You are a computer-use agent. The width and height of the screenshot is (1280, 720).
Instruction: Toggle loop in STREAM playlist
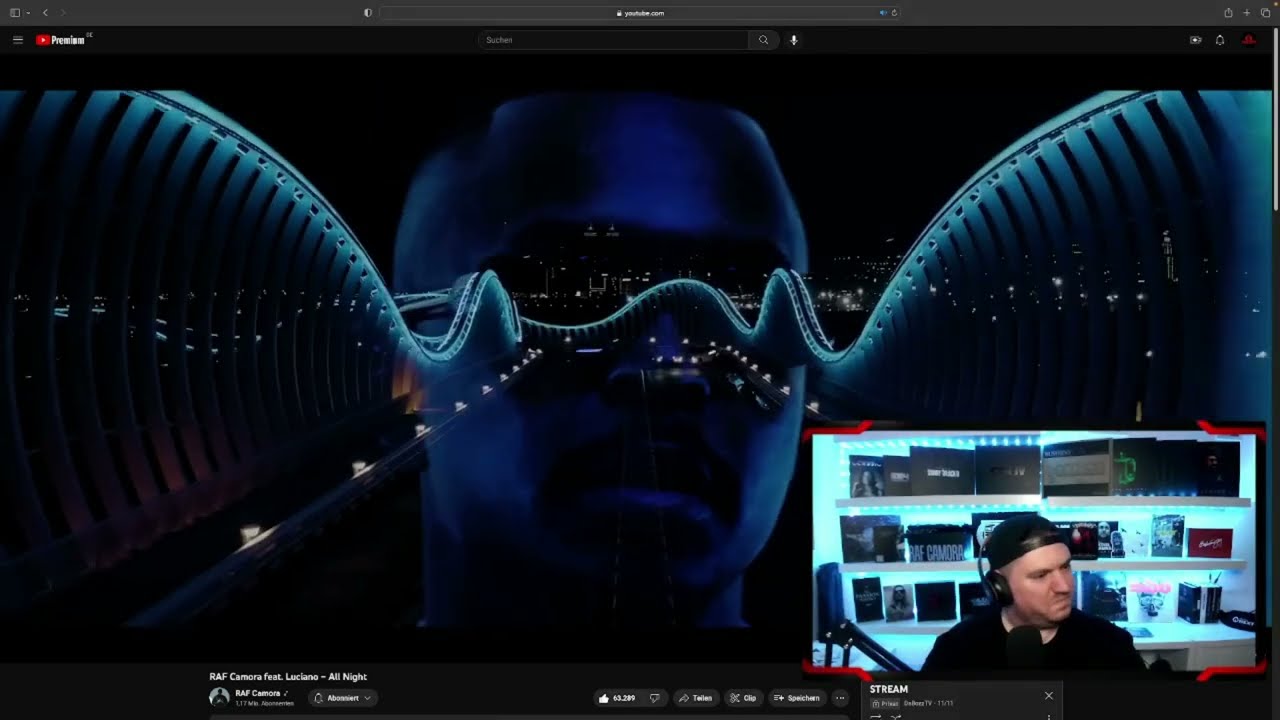tap(876, 716)
